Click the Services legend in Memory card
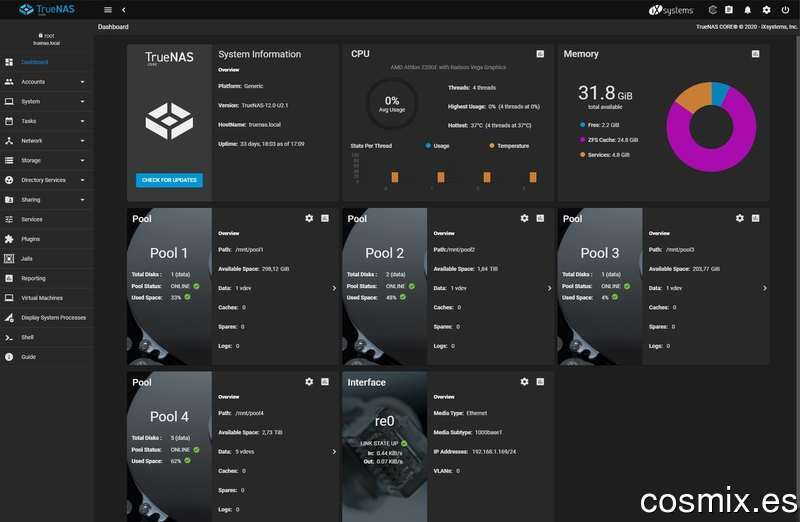Image resolution: width=800 pixels, height=522 pixels. (x=605, y=155)
